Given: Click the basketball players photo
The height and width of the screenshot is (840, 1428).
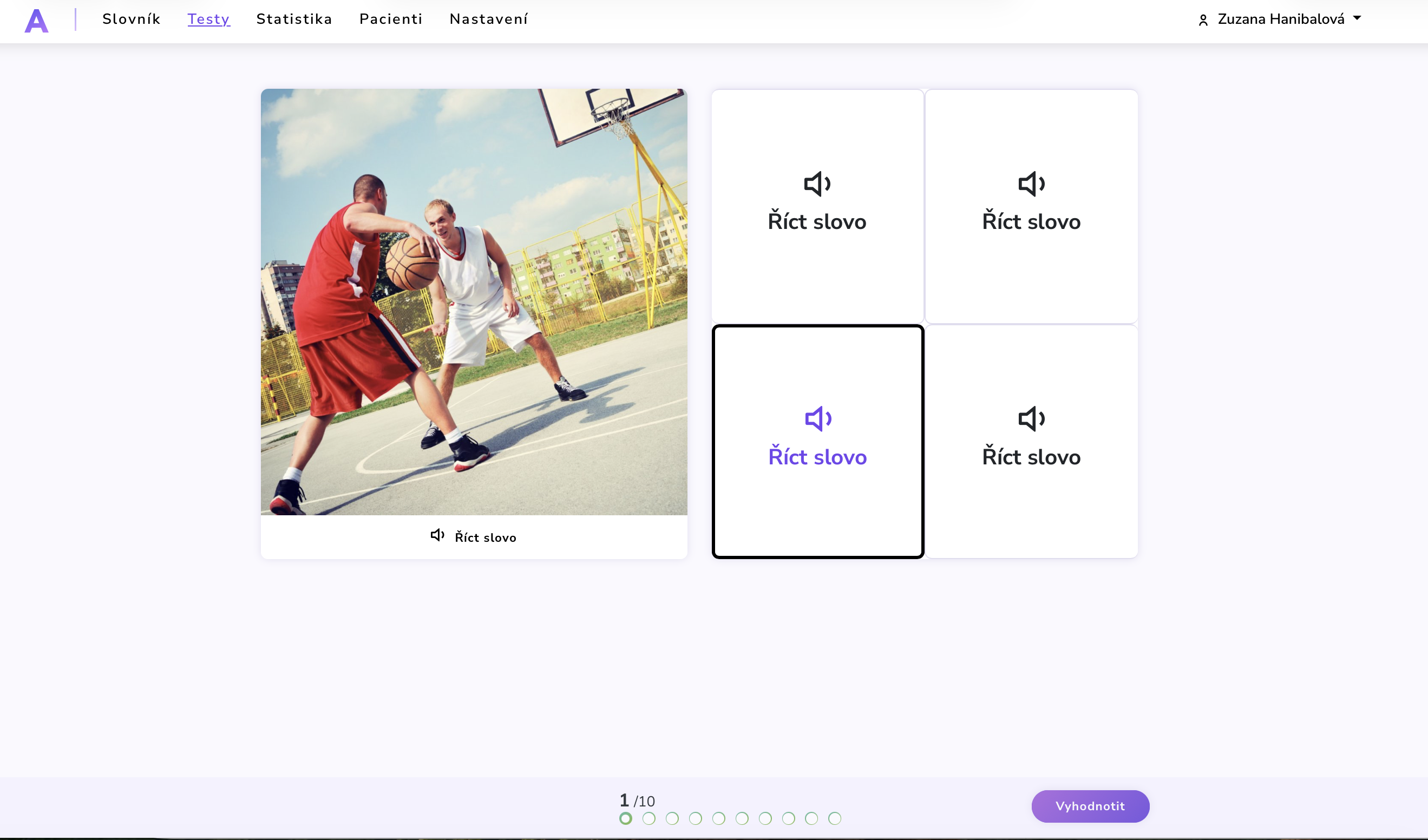Looking at the screenshot, I should click(474, 301).
